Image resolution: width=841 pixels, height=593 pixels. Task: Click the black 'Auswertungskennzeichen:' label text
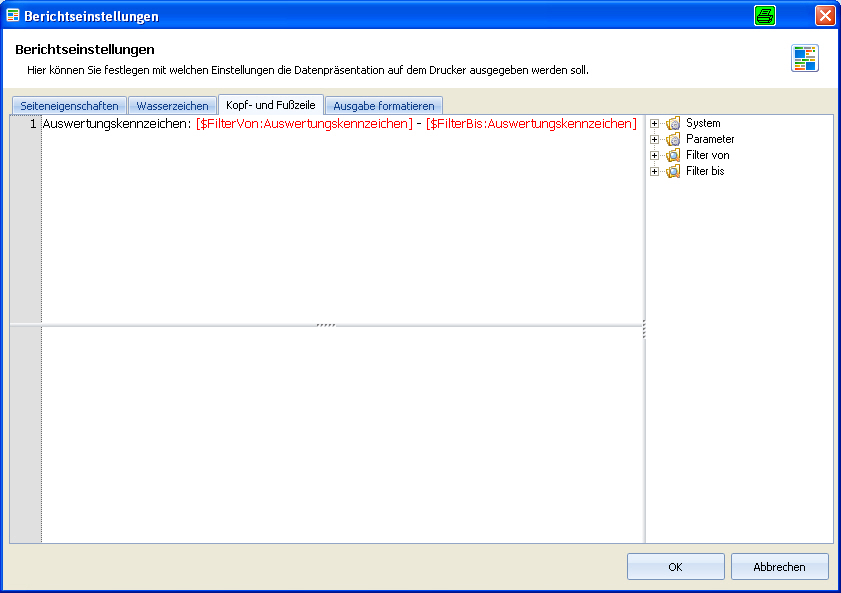click(x=117, y=124)
